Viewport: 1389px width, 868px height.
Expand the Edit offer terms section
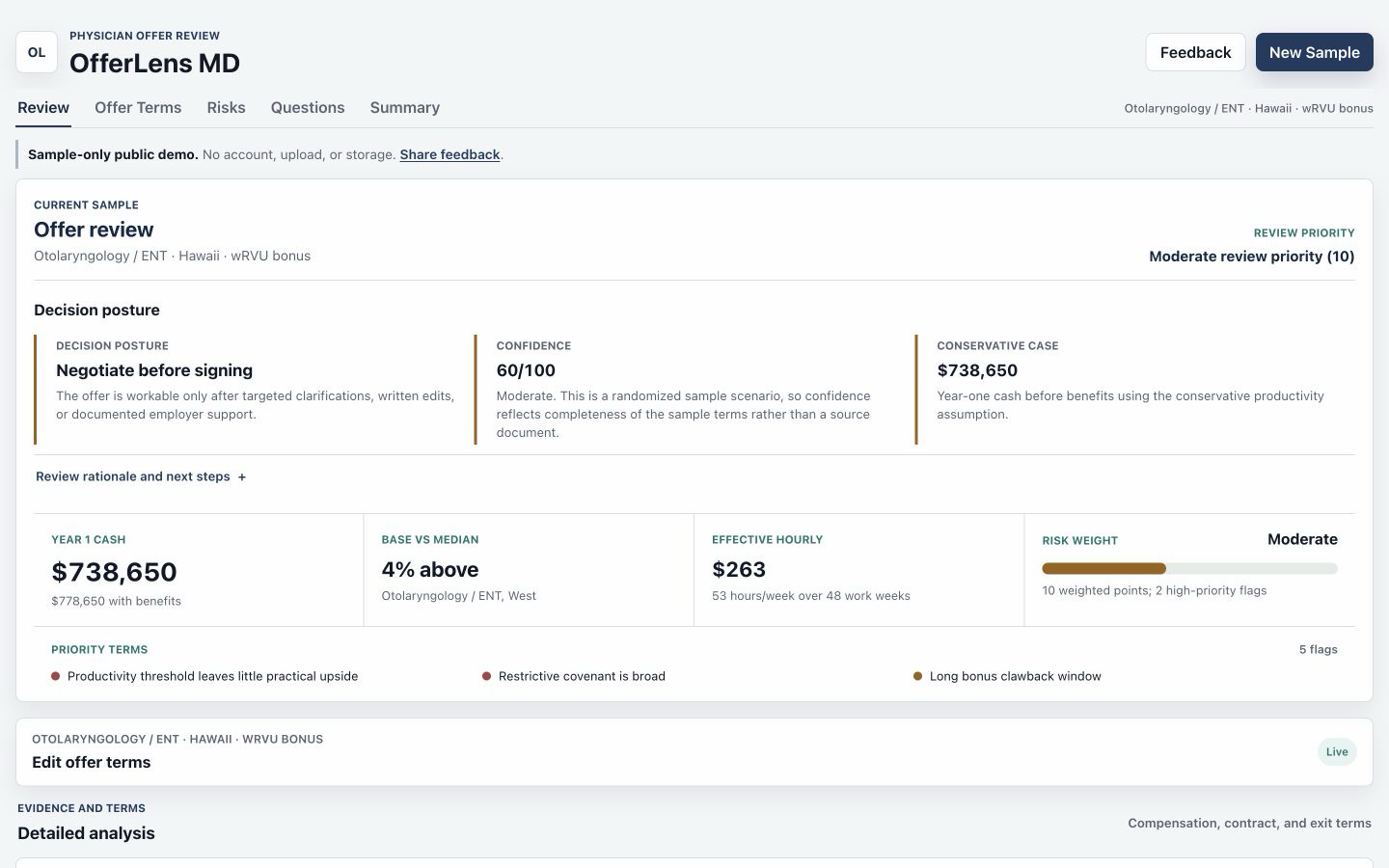click(694, 752)
